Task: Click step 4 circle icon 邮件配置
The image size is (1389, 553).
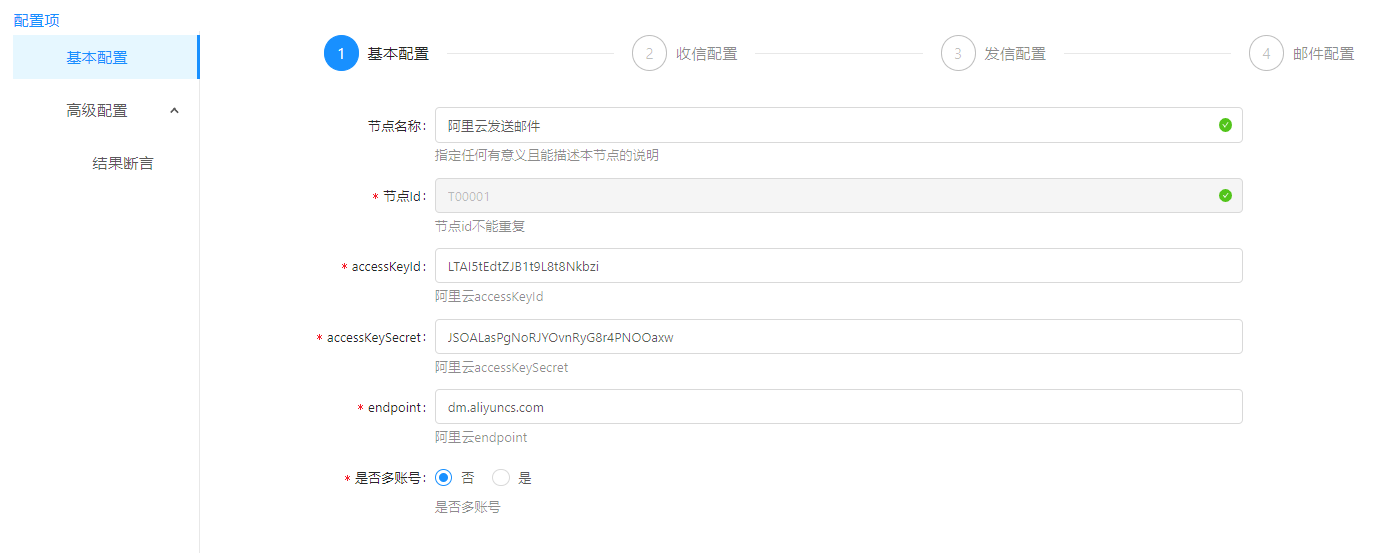Action: coord(1266,54)
